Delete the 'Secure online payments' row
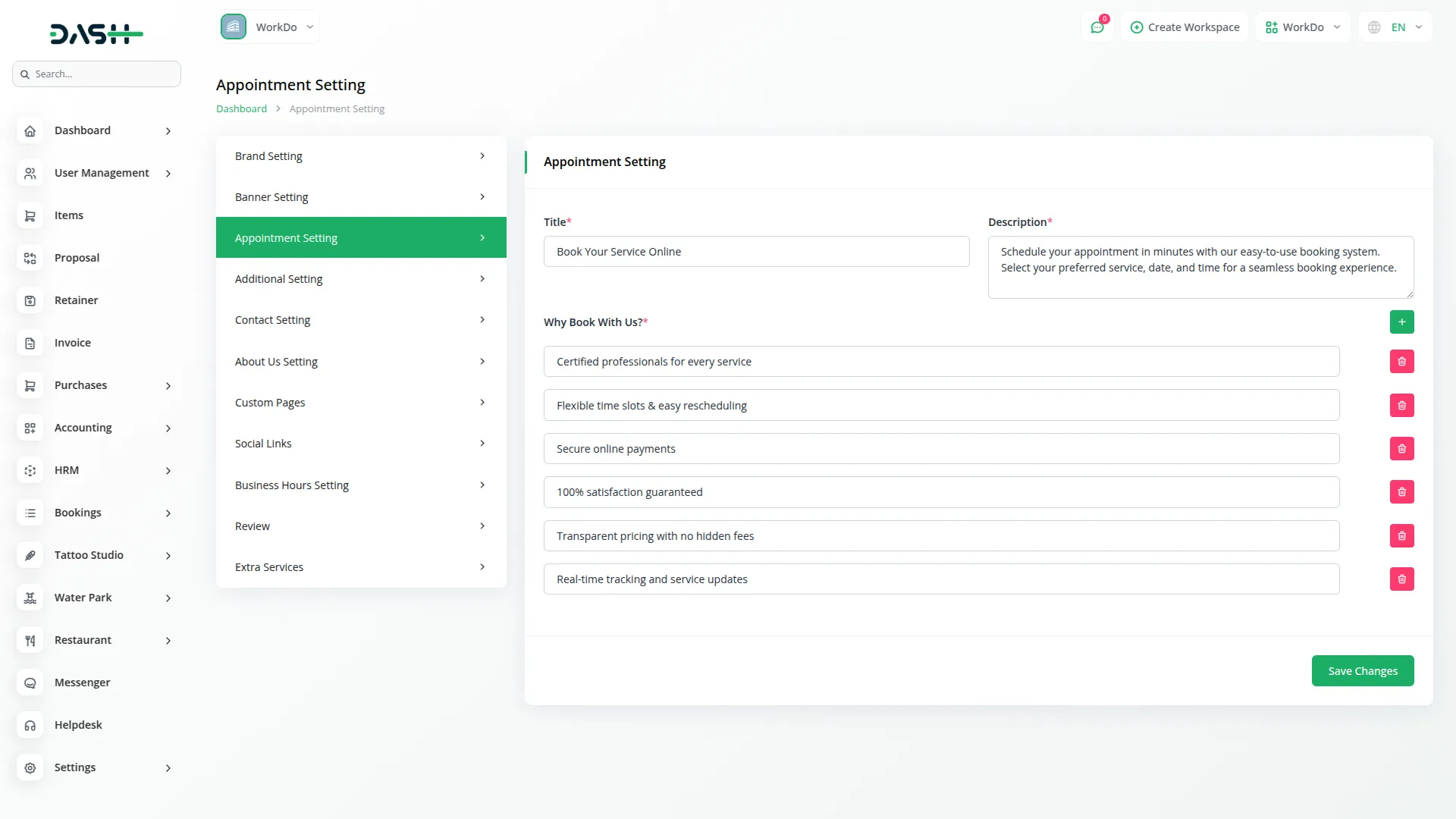The height and width of the screenshot is (819, 1456). pyautogui.click(x=1401, y=449)
